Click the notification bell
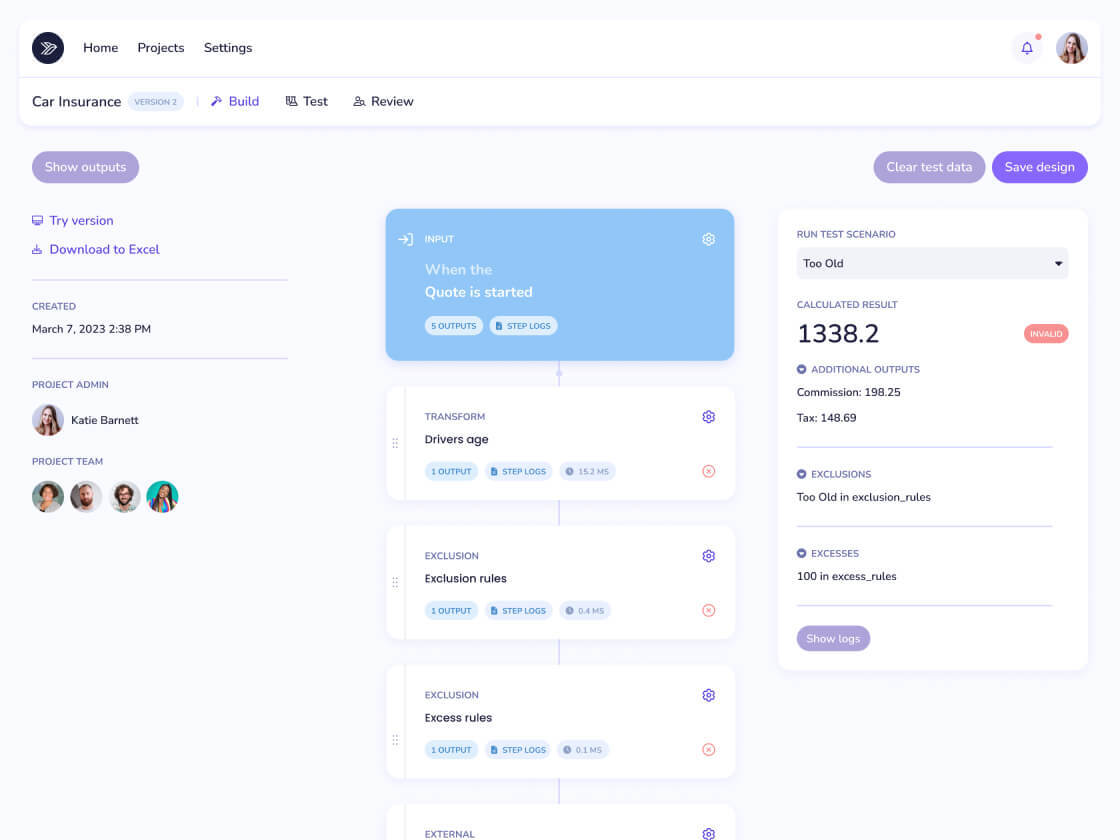This screenshot has width=1120, height=840. (1026, 47)
